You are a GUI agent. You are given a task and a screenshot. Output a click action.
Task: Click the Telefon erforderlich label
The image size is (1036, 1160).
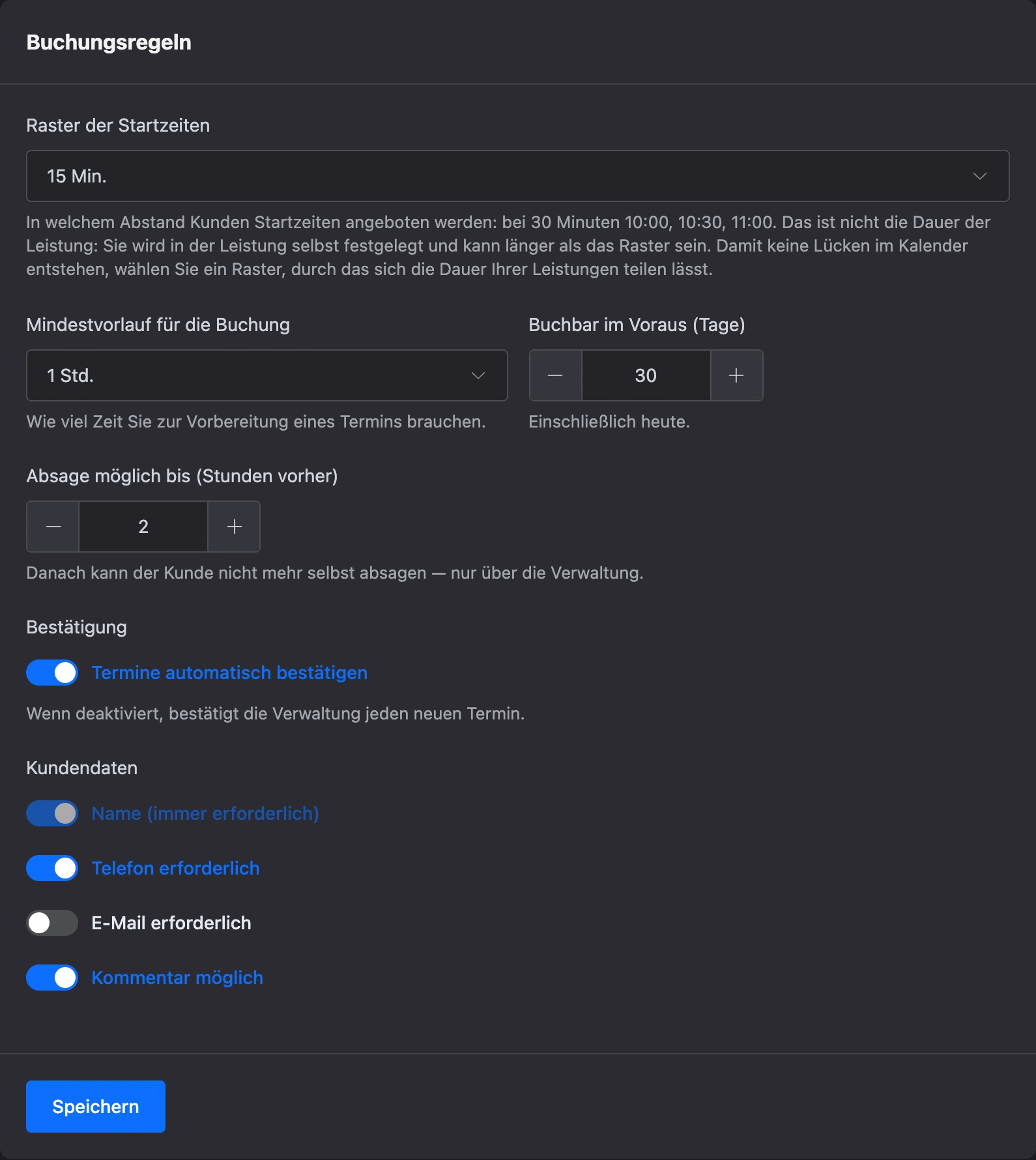click(x=175, y=868)
